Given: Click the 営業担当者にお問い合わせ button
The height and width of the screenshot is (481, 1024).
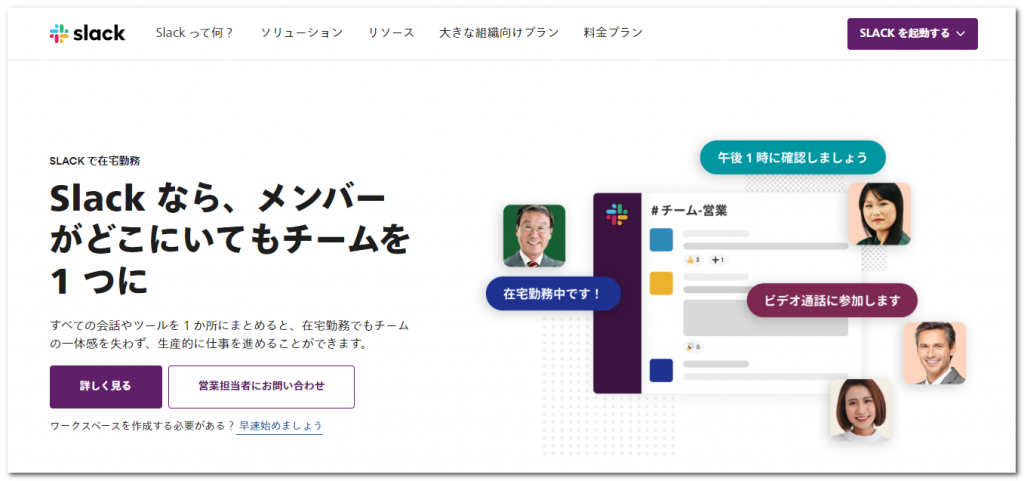Looking at the screenshot, I should 261,386.
